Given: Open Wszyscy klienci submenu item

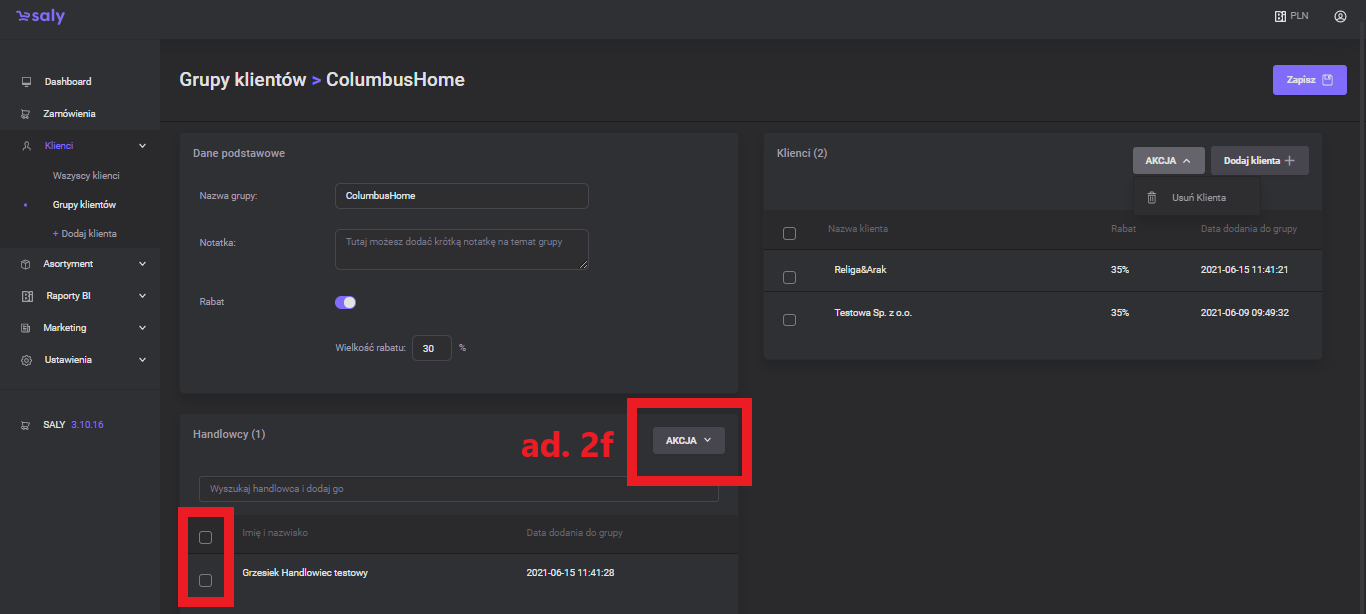Looking at the screenshot, I should (86, 176).
